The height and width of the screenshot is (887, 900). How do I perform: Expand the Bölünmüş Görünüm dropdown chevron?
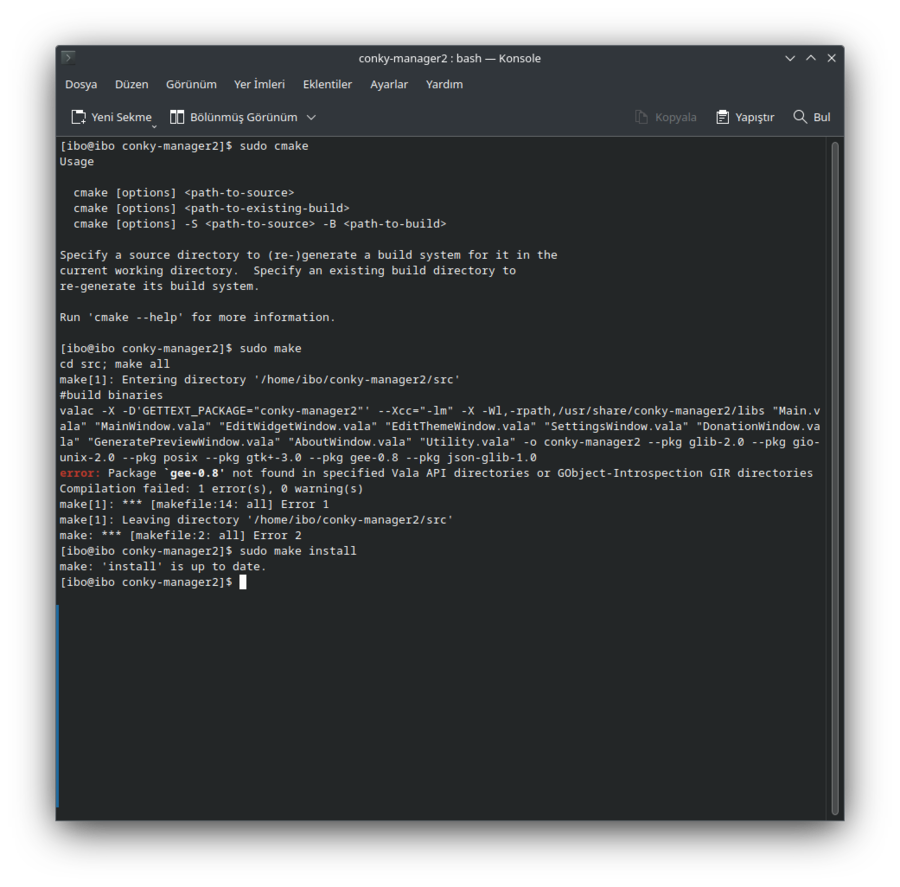point(311,117)
